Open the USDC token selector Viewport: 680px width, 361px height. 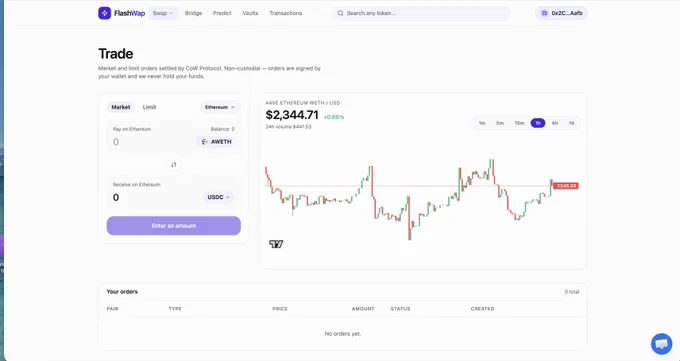coord(219,197)
